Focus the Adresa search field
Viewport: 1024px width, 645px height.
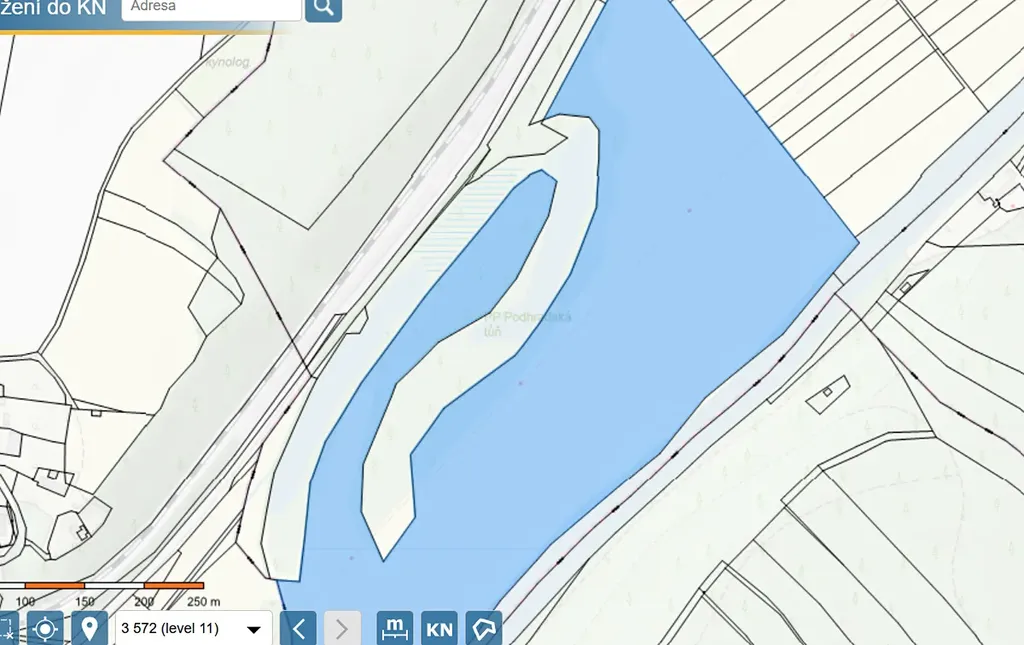coord(212,8)
